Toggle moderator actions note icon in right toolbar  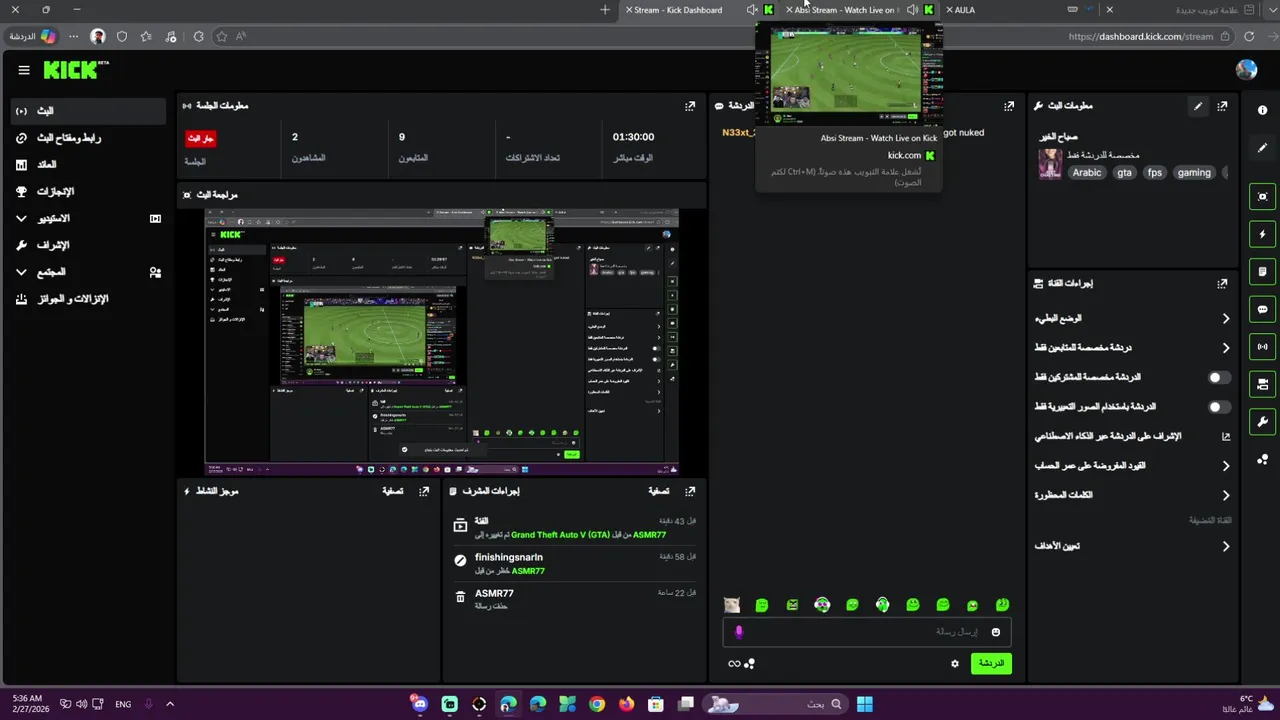[1262, 272]
